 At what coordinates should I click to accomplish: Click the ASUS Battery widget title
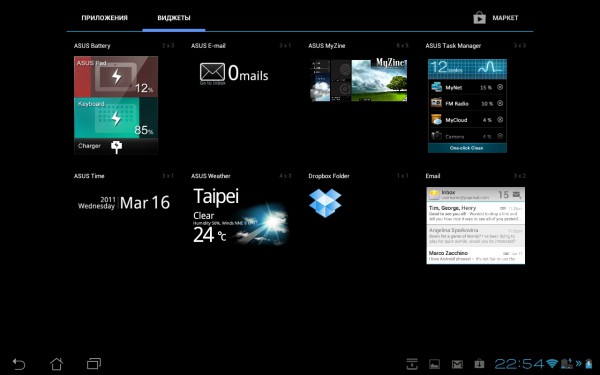tap(92, 46)
